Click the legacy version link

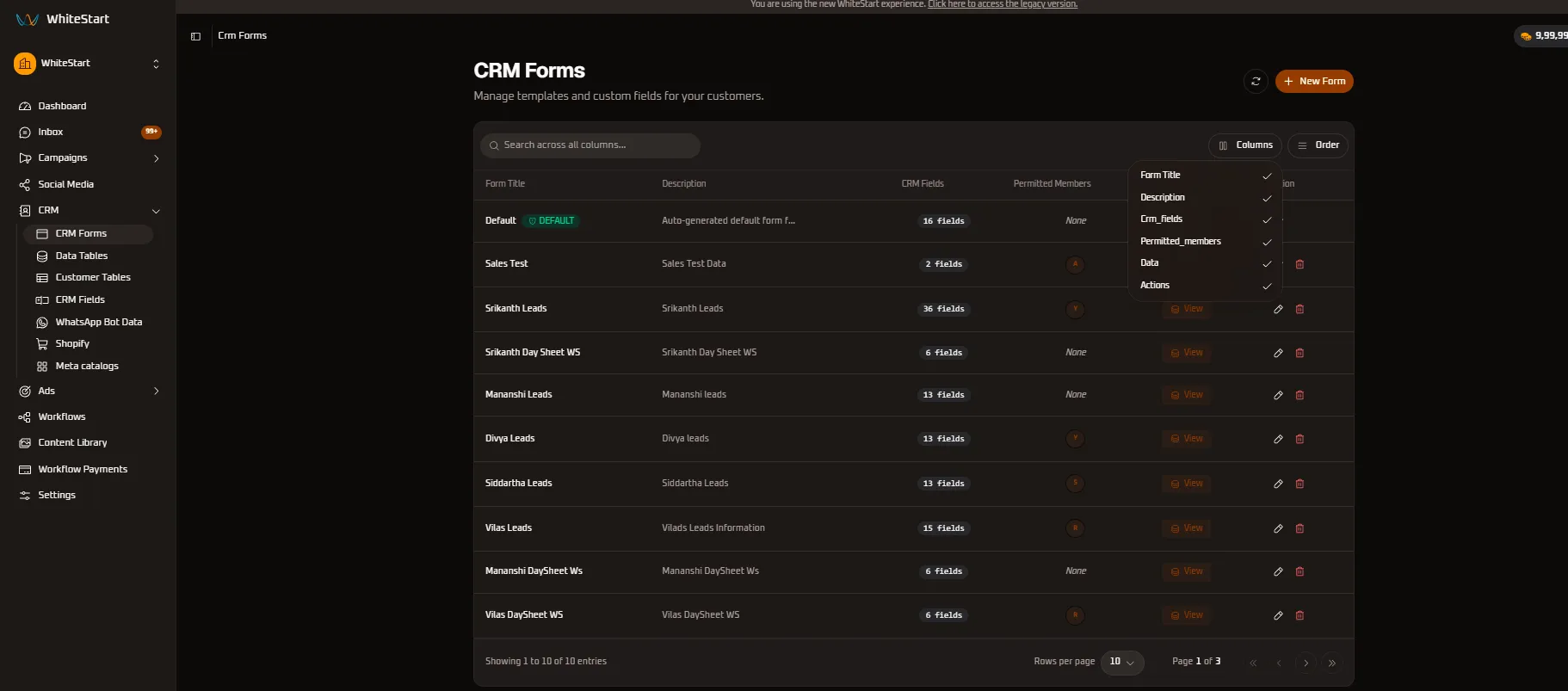click(x=1003, y=4)
